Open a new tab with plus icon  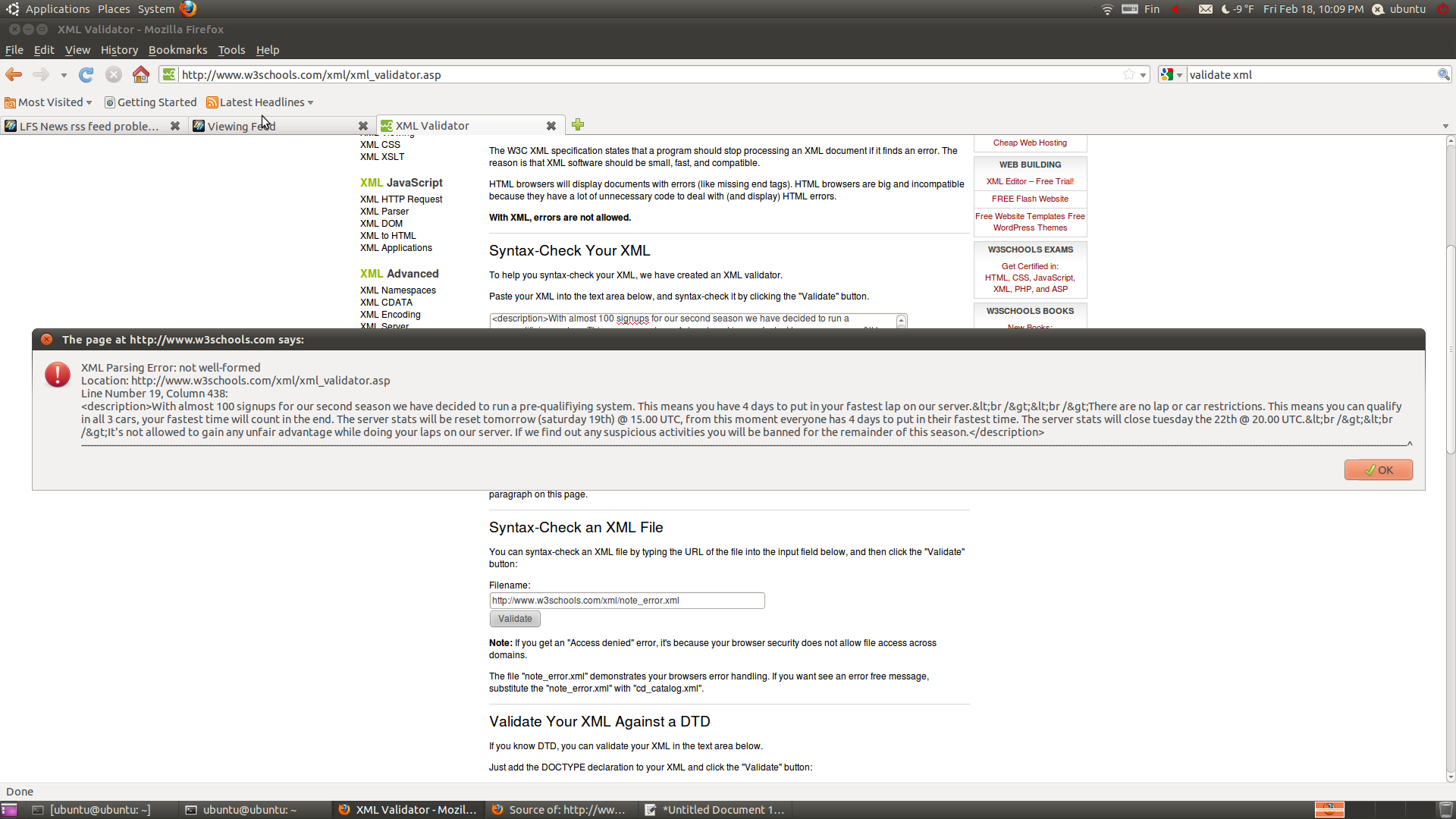(x=578, y=125)
